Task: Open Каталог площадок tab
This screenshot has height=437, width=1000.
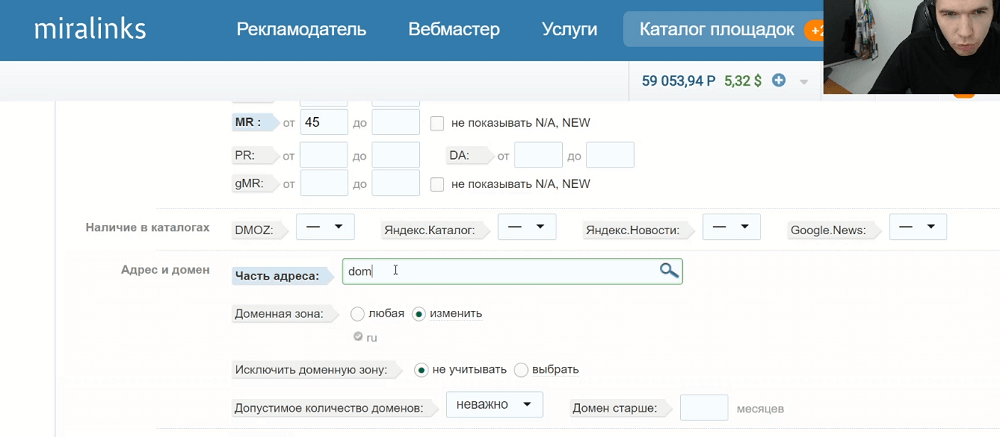Action: (x=717, y=29)
